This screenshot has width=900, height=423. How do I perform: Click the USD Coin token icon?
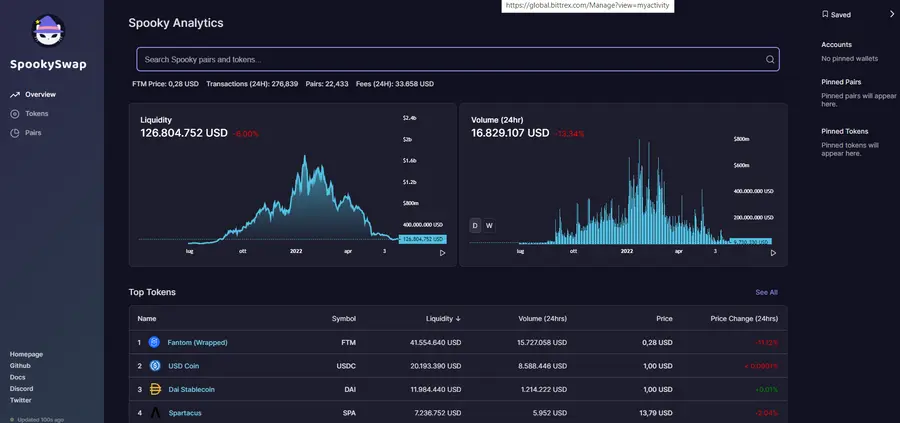155,366
